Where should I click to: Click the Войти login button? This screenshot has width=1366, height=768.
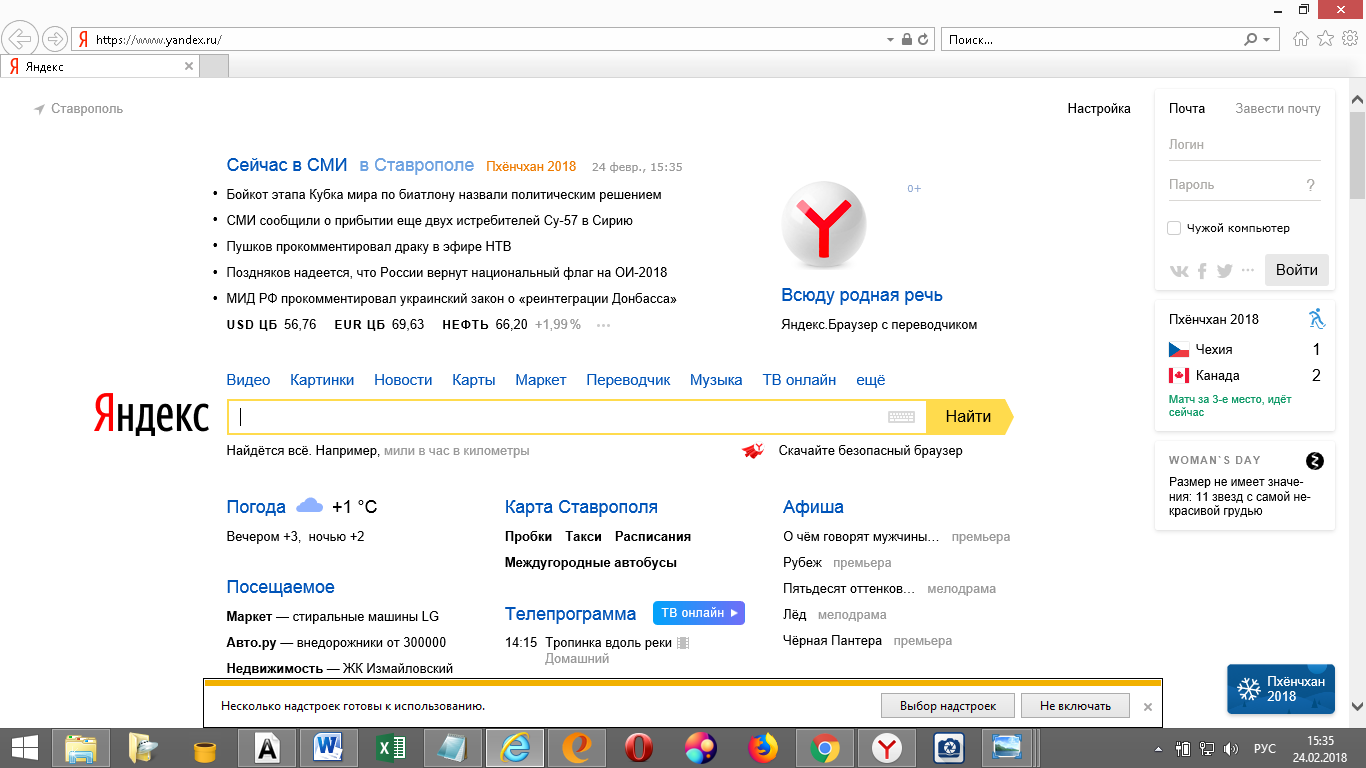(1297, 270)
